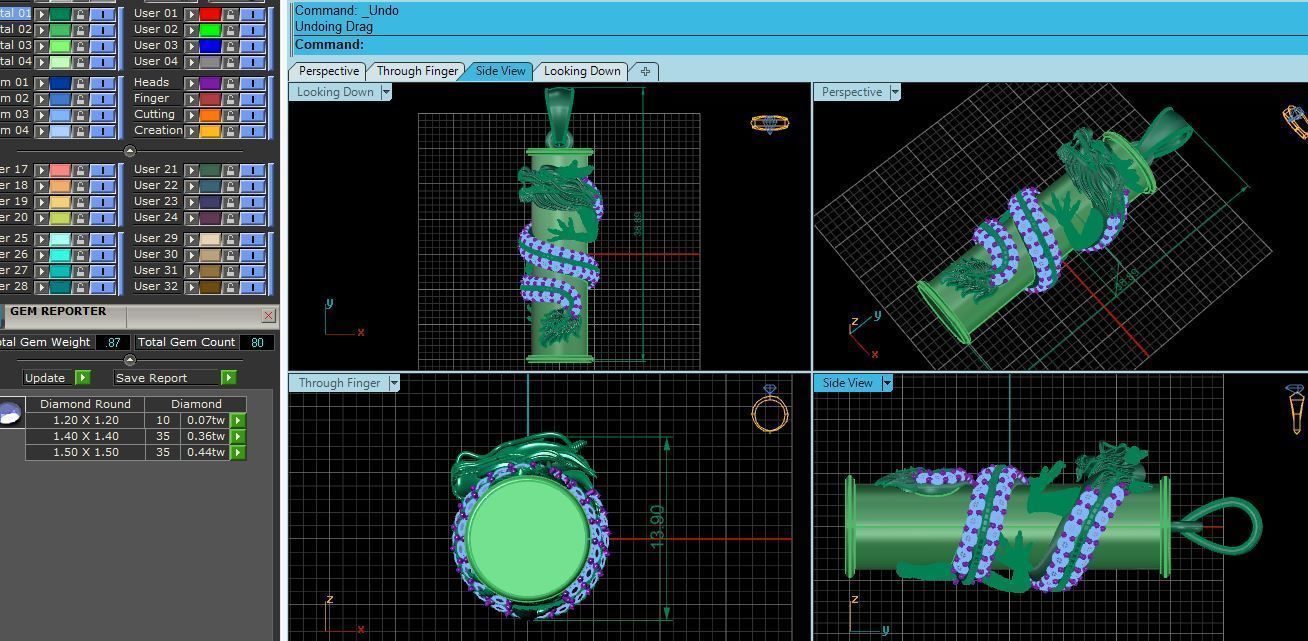The image size is (1308, 641).
Task: Open the purple Heads color swatch
Action: coord(210,83)
